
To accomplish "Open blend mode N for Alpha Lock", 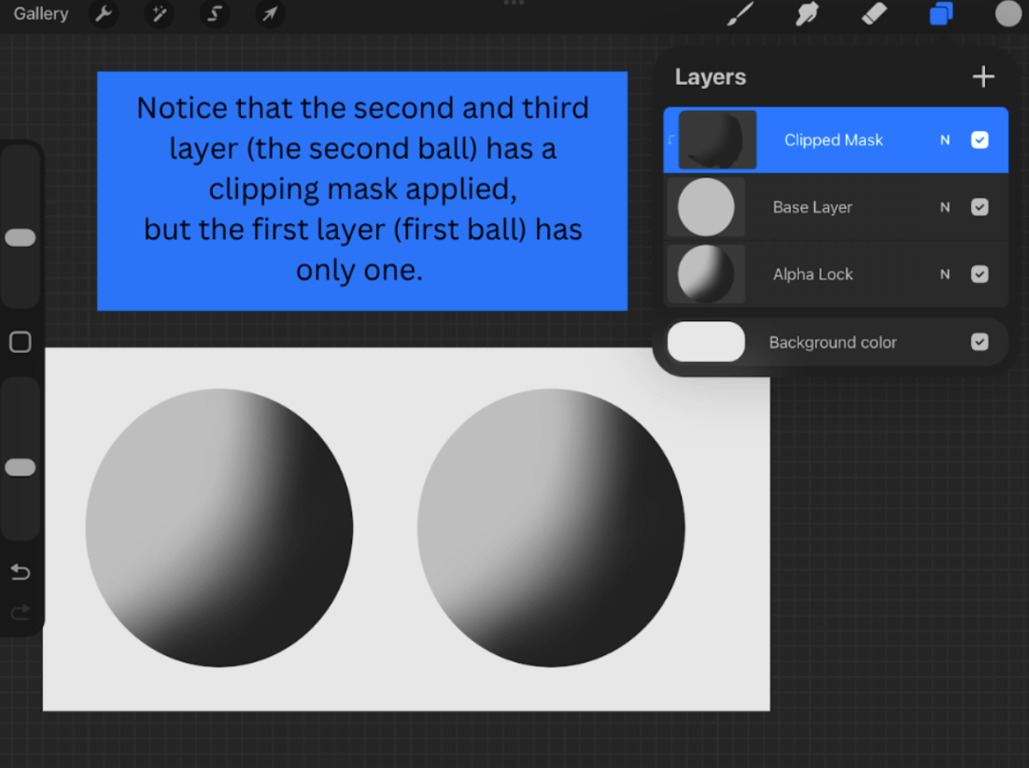I will 945,274.
